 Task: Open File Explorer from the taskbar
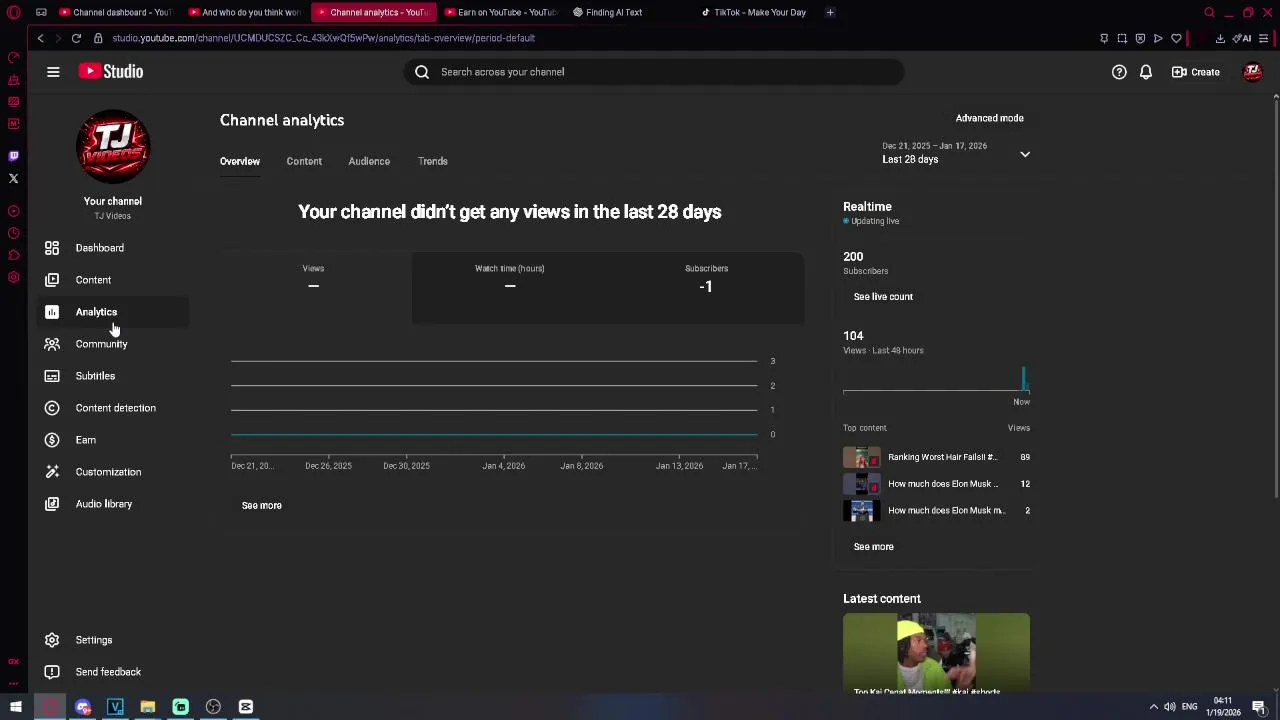[x=147, y=707]
